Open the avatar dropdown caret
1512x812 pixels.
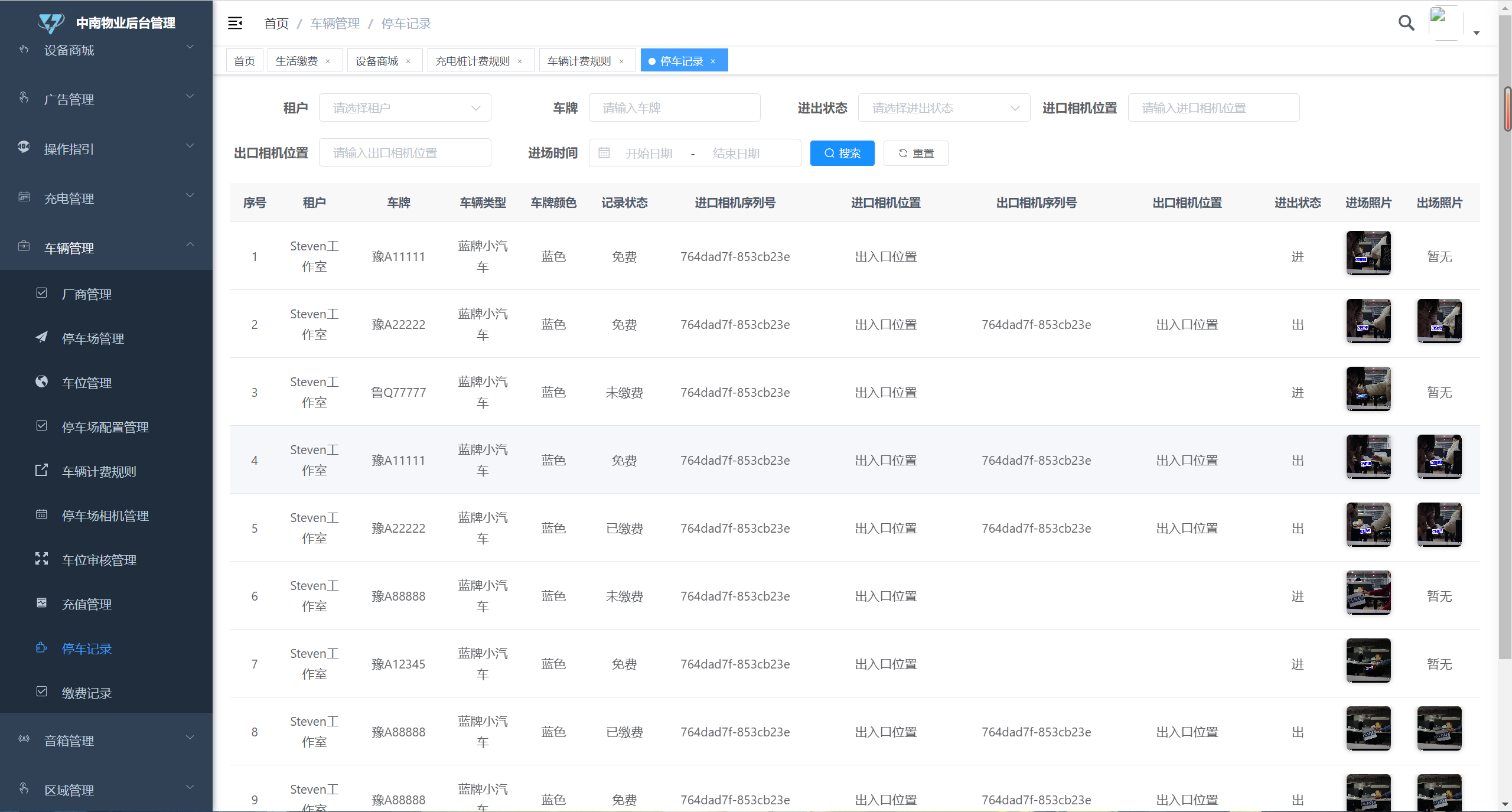pos(1477,33)
